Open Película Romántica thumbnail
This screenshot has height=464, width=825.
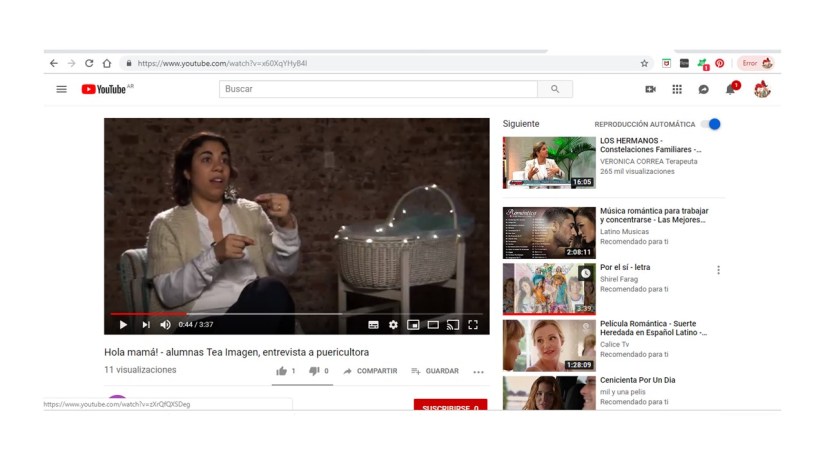coord(549,345)
